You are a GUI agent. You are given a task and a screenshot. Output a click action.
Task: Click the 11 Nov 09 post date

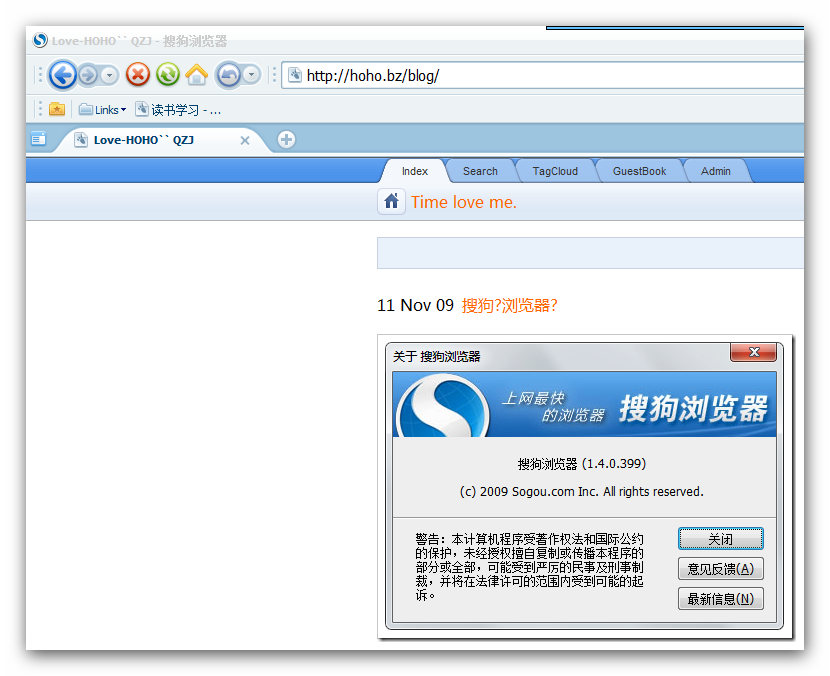point(416,305)
